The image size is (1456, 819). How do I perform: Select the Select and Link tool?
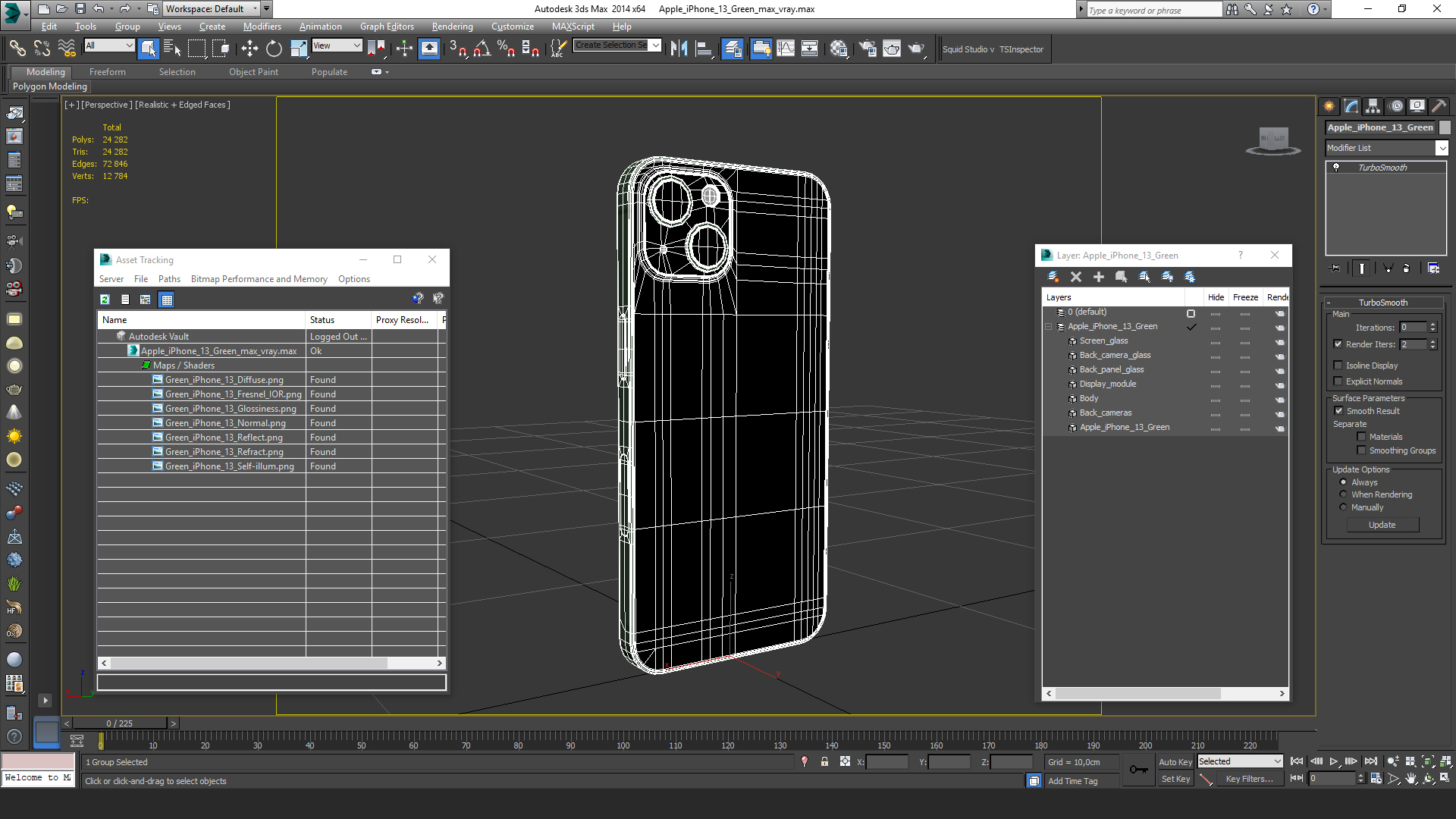click(17, 49)
